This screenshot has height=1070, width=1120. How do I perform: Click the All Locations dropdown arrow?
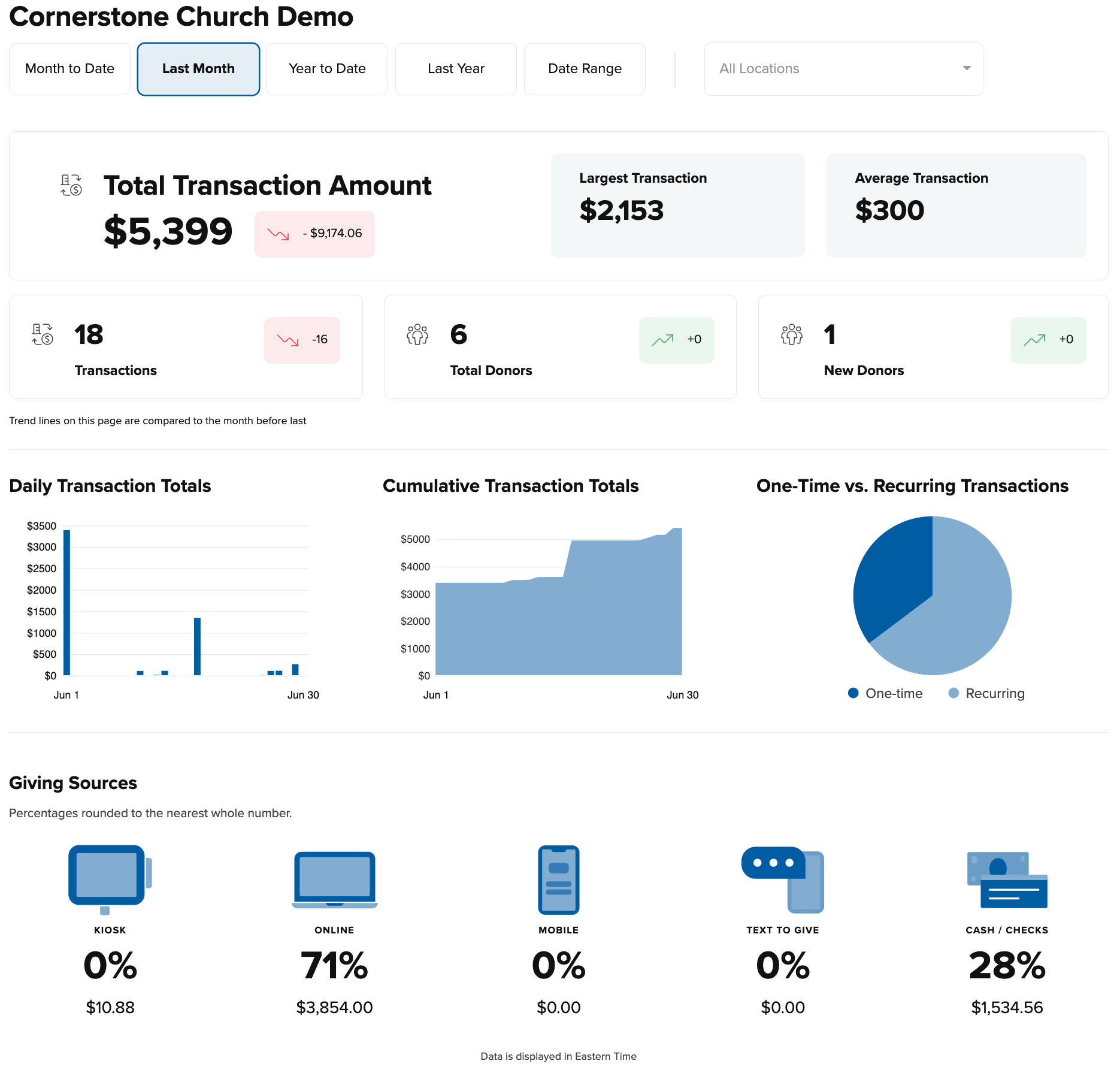[x=966, y=68]
